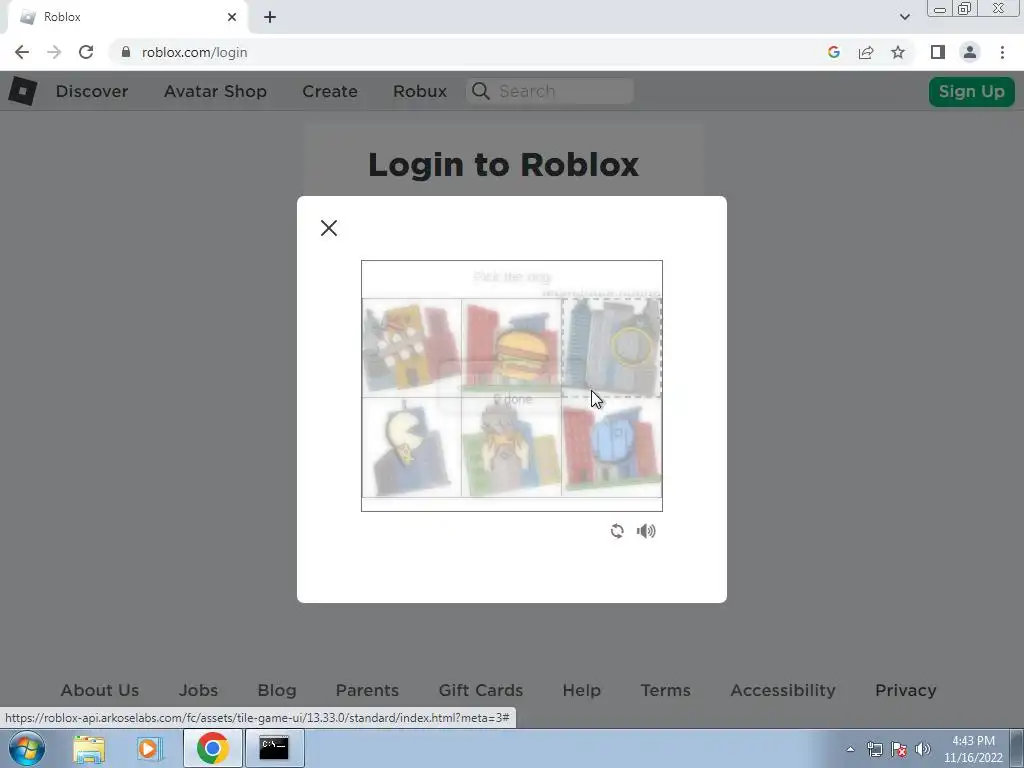The height and width of the screenshot is (768, 1024).
Task: Open File Explorer from the taskbar
Action: 89,748
